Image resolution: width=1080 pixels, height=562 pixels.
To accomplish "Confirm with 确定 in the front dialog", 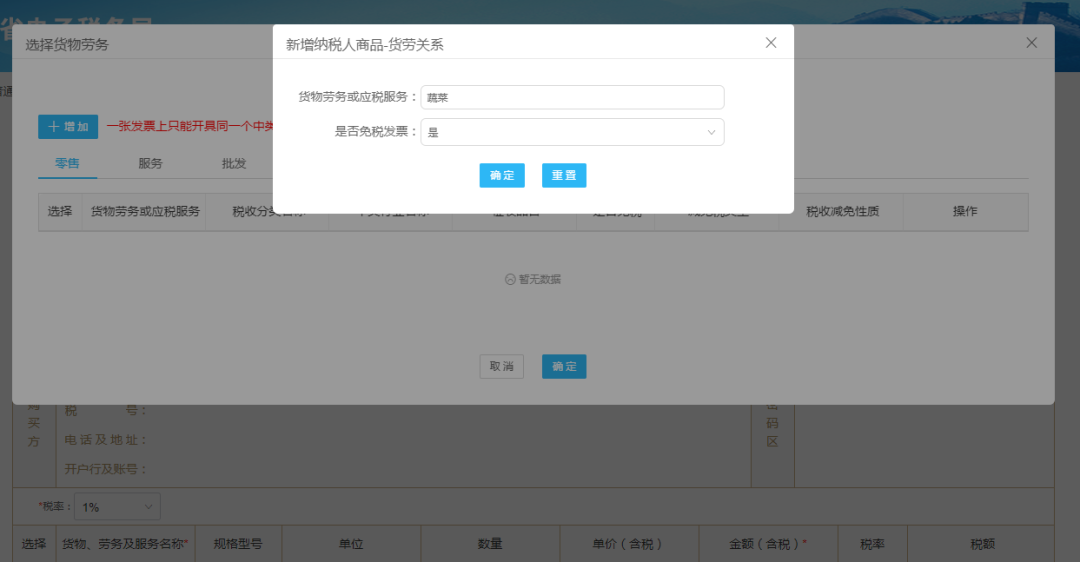I will (x=502, y=176).
